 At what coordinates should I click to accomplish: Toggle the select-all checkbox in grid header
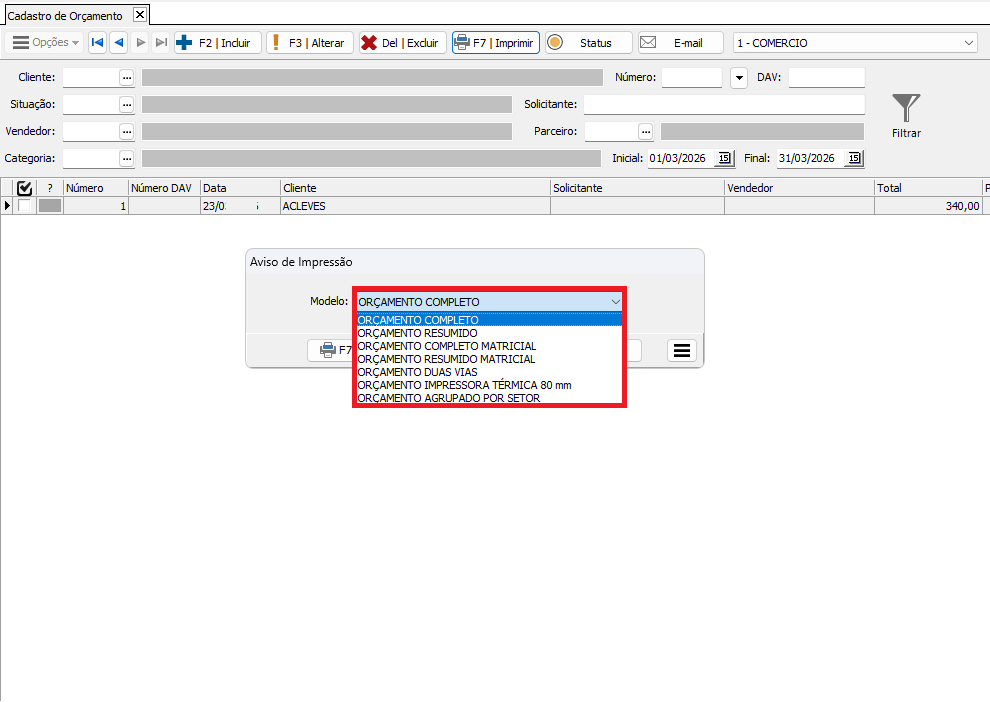[x=25, y=188]
